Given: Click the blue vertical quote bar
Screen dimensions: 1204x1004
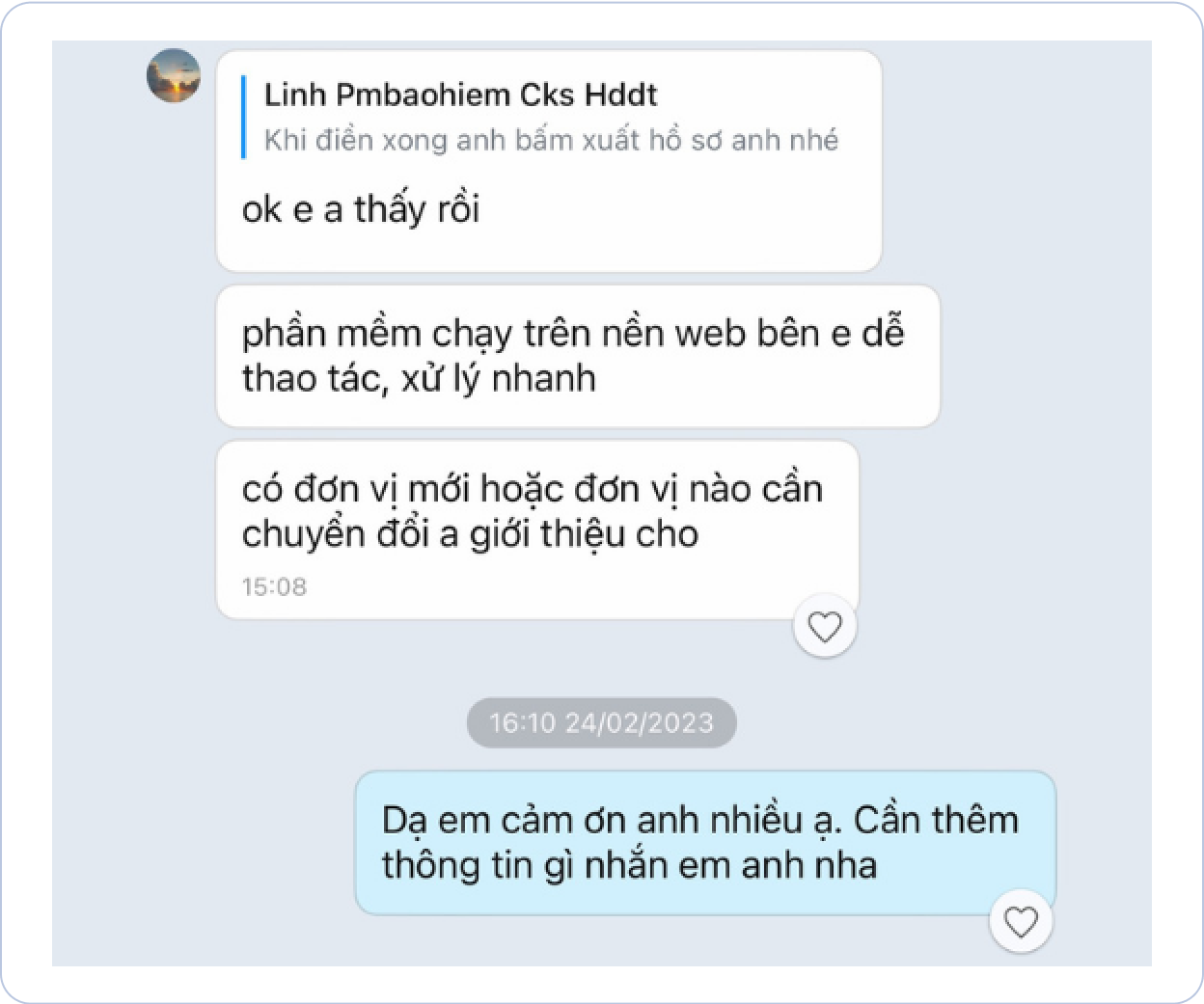Looking at the screenshot, I should [244, 117].
